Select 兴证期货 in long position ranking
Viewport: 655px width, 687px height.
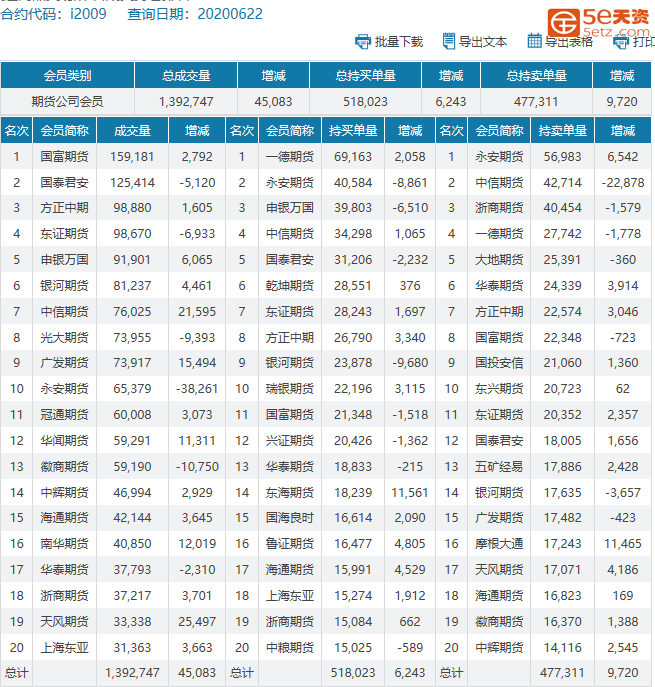tap(290, 440)
